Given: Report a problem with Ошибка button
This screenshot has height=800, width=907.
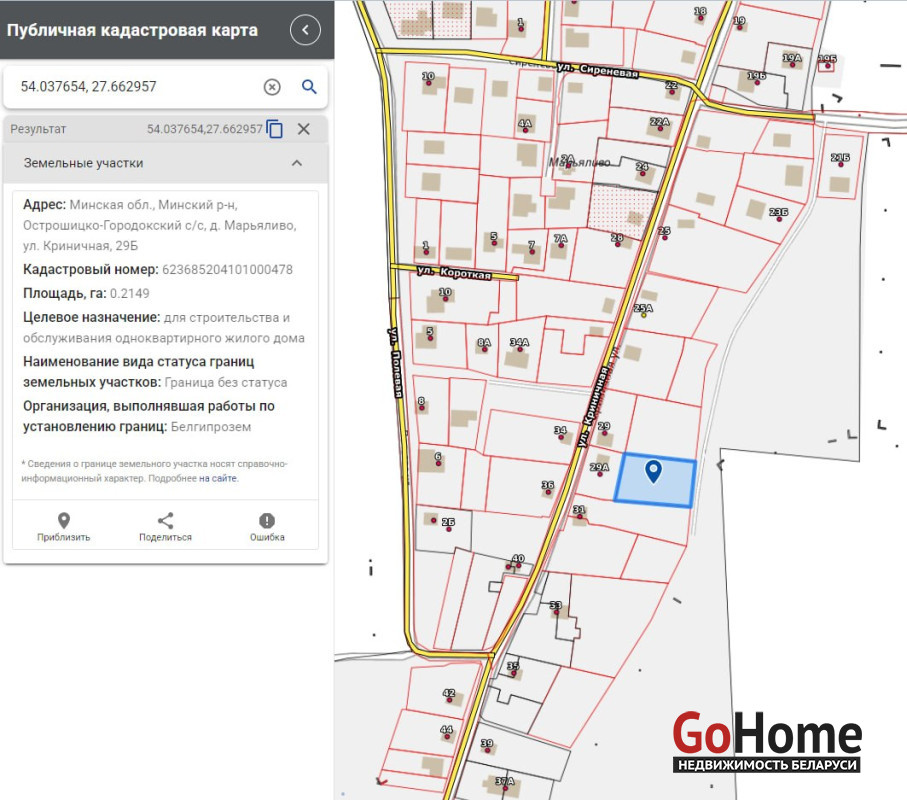Looking at the screenshot, I should 267,527.
